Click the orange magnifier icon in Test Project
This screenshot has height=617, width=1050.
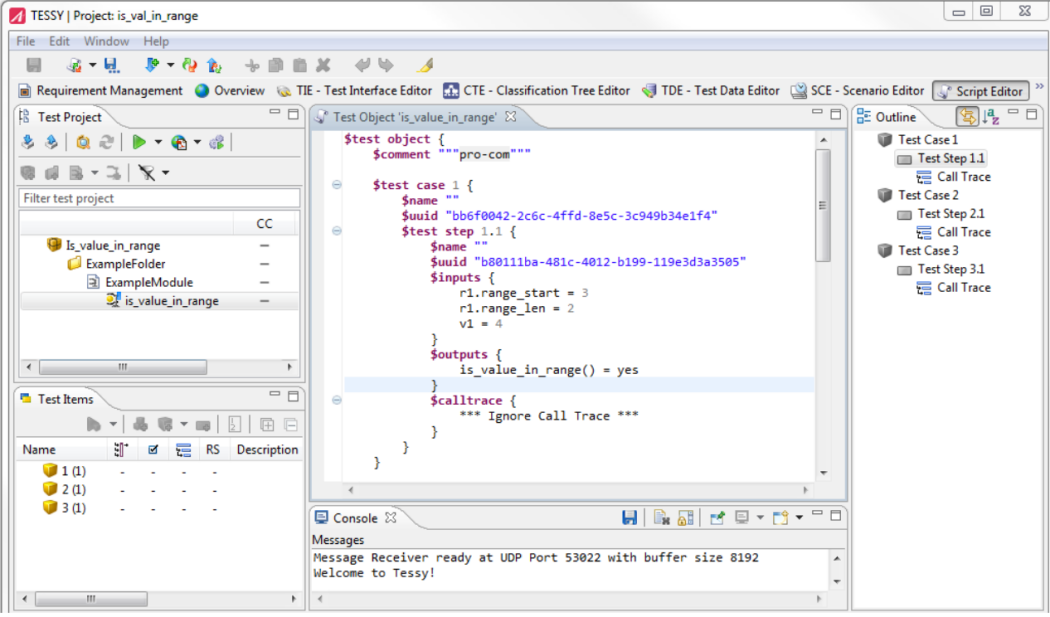coord(84,143)
